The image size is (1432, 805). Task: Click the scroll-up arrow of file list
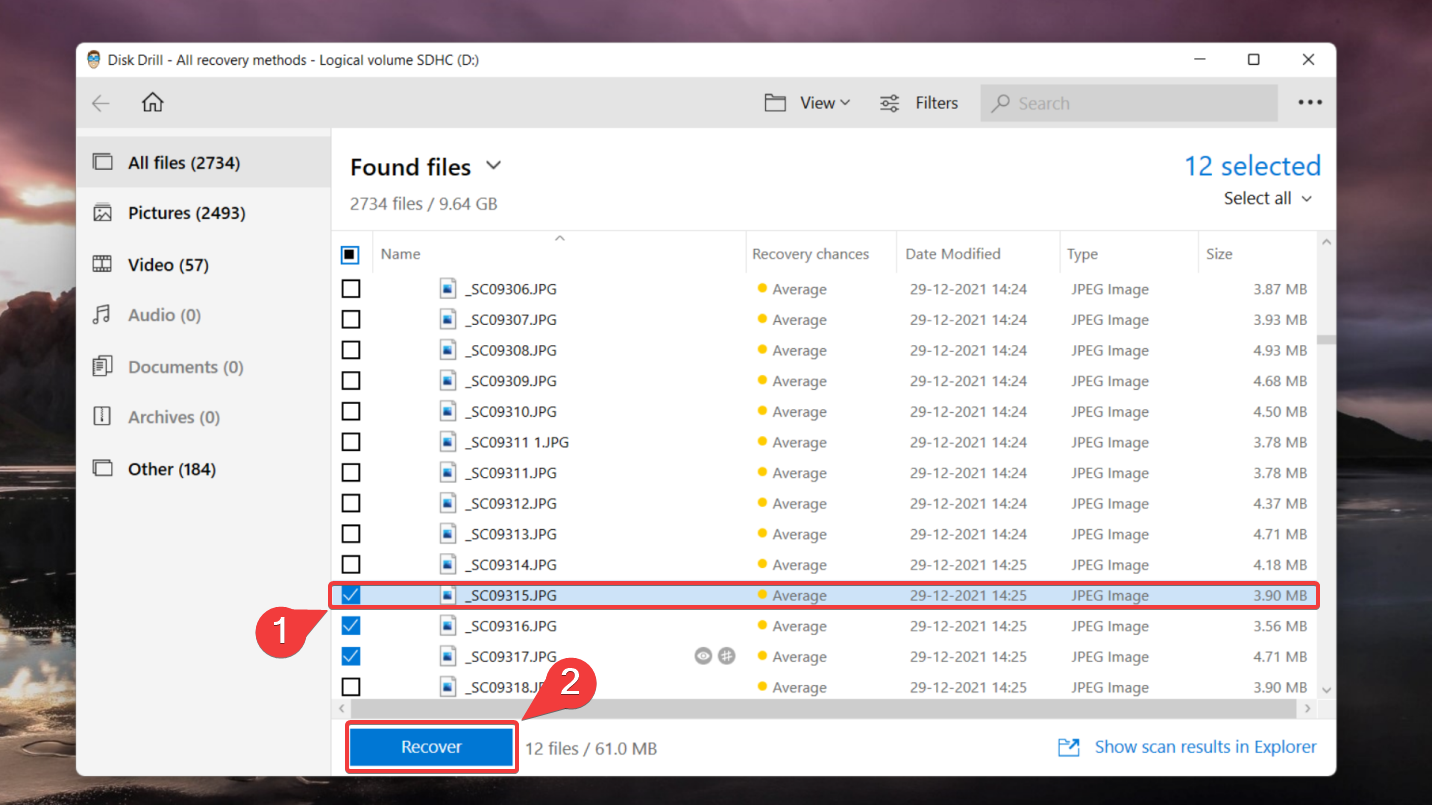point(1326,242)
